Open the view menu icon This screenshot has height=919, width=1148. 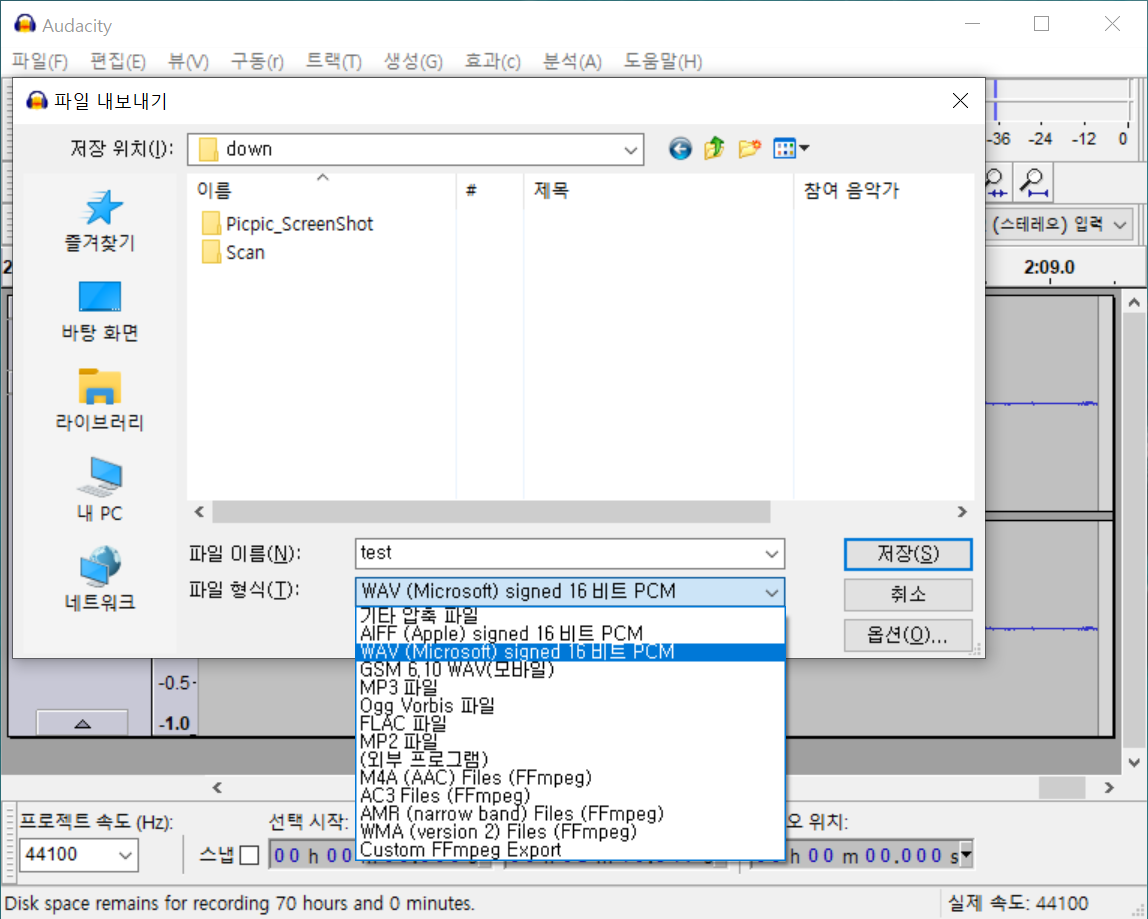pyautogui.click(x=791, y=149)
